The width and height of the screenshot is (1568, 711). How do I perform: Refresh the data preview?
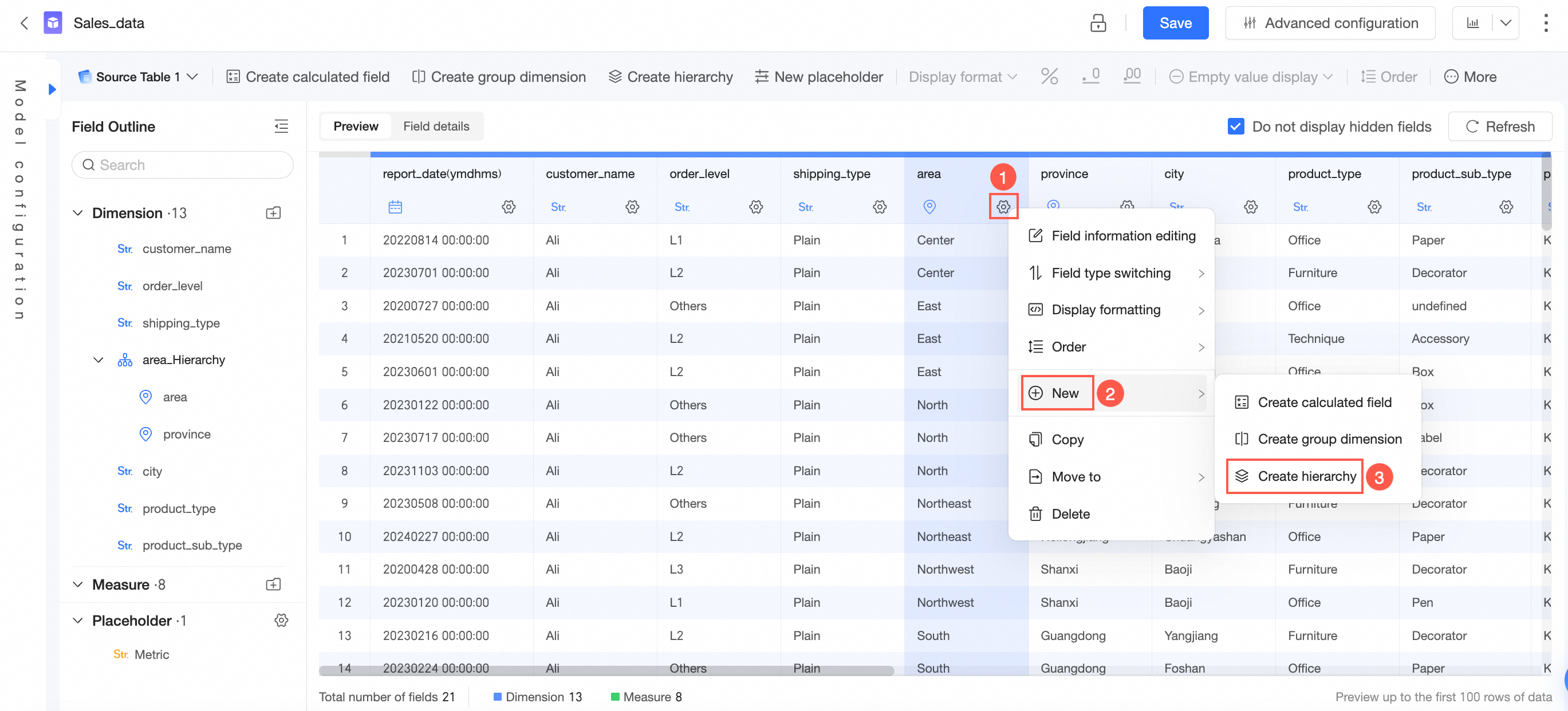pyautogui.click(x=1500, y=127)
